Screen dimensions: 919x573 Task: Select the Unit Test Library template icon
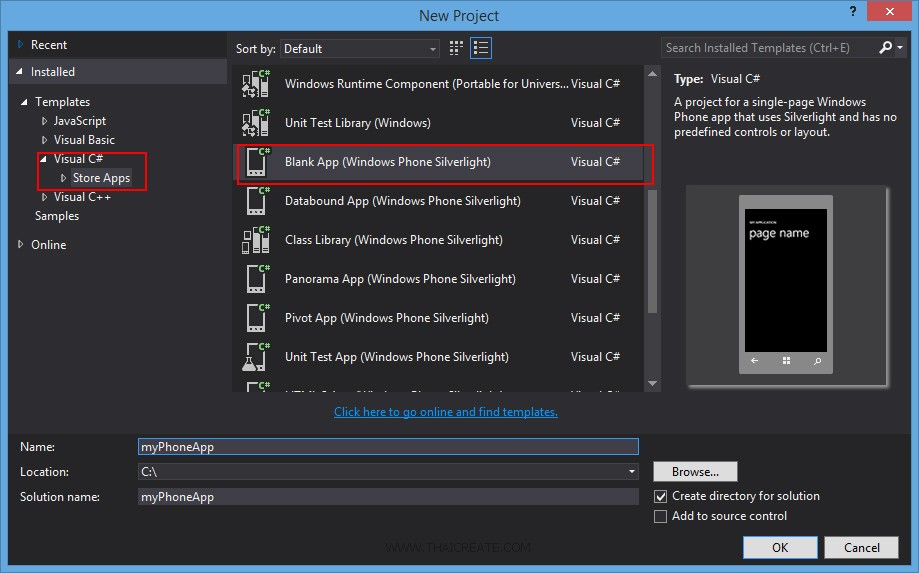coord(256,123)
